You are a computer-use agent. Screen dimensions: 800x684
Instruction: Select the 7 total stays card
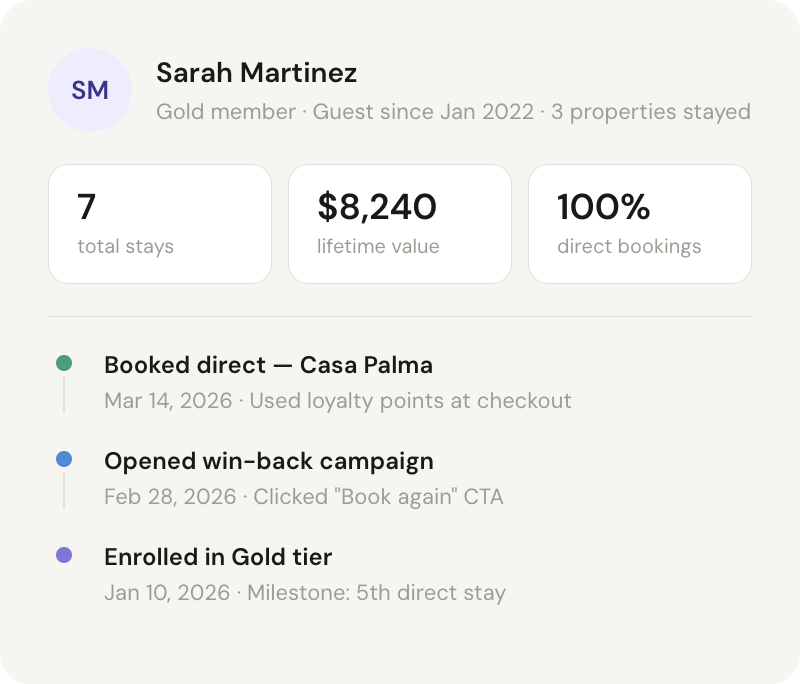160,224
